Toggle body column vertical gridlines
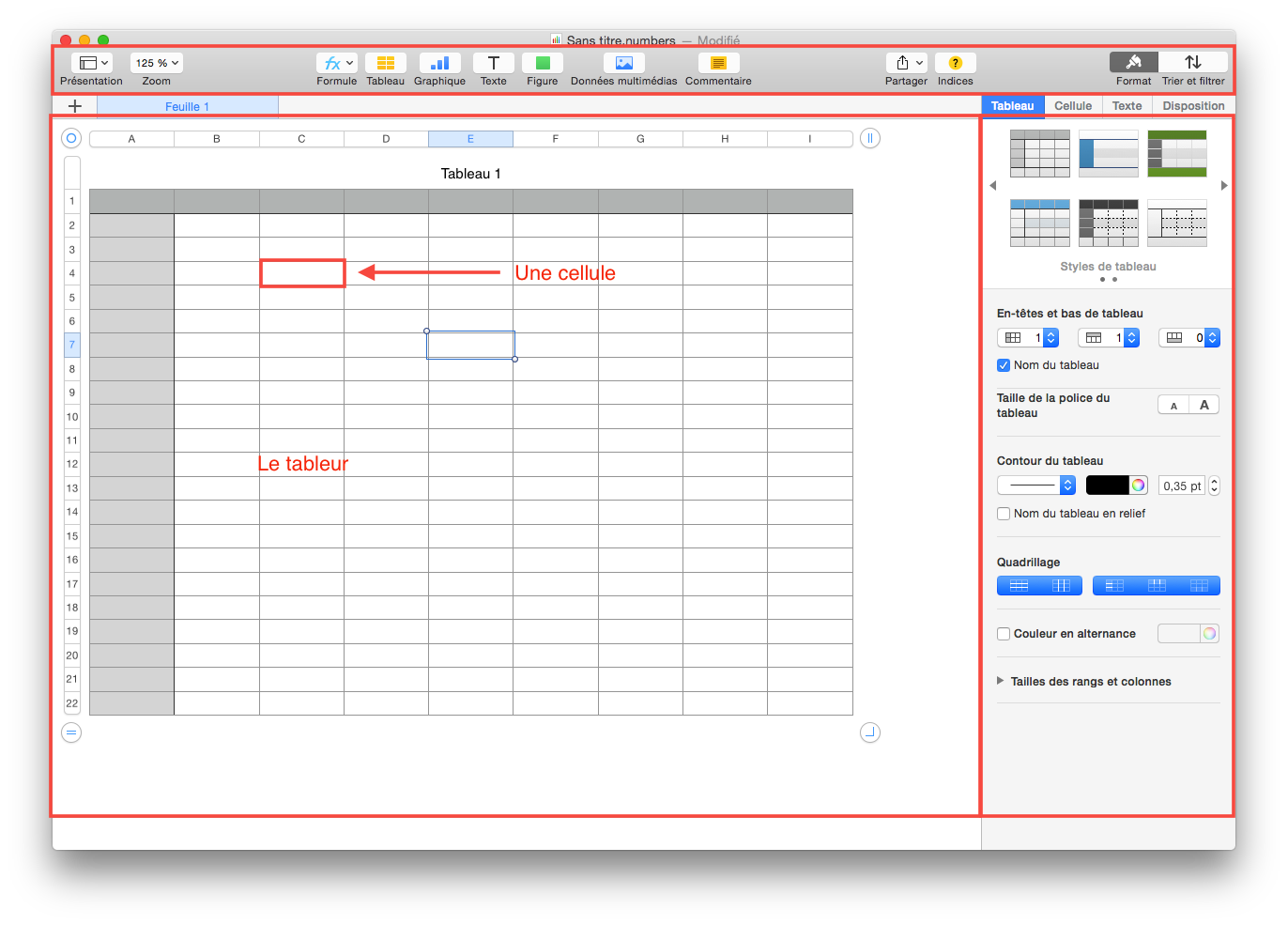 pos(1062,586)
